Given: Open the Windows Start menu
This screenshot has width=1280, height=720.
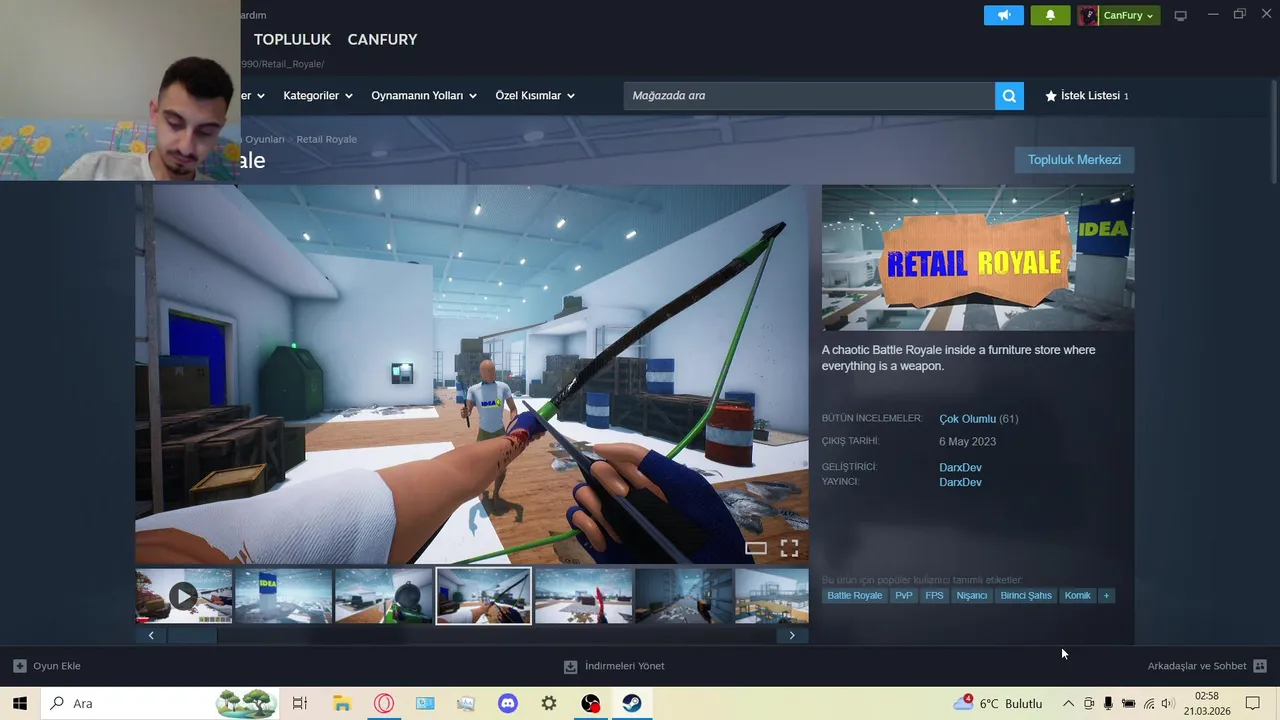Looking at the screenshot, I should pyautogui.click(x=20, y=703).
